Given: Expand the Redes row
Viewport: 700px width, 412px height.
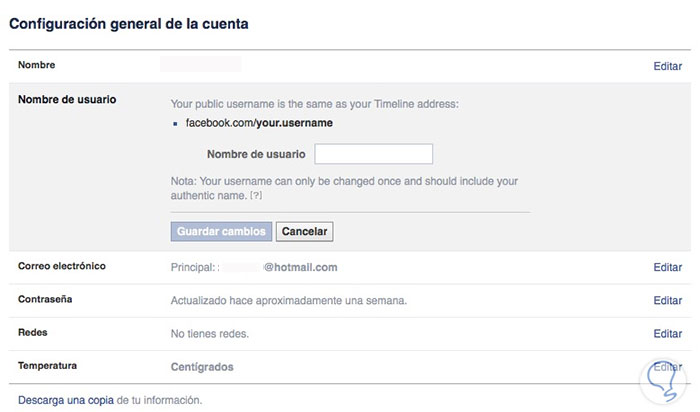Looking at the screenshot, I should click(34, 332).
